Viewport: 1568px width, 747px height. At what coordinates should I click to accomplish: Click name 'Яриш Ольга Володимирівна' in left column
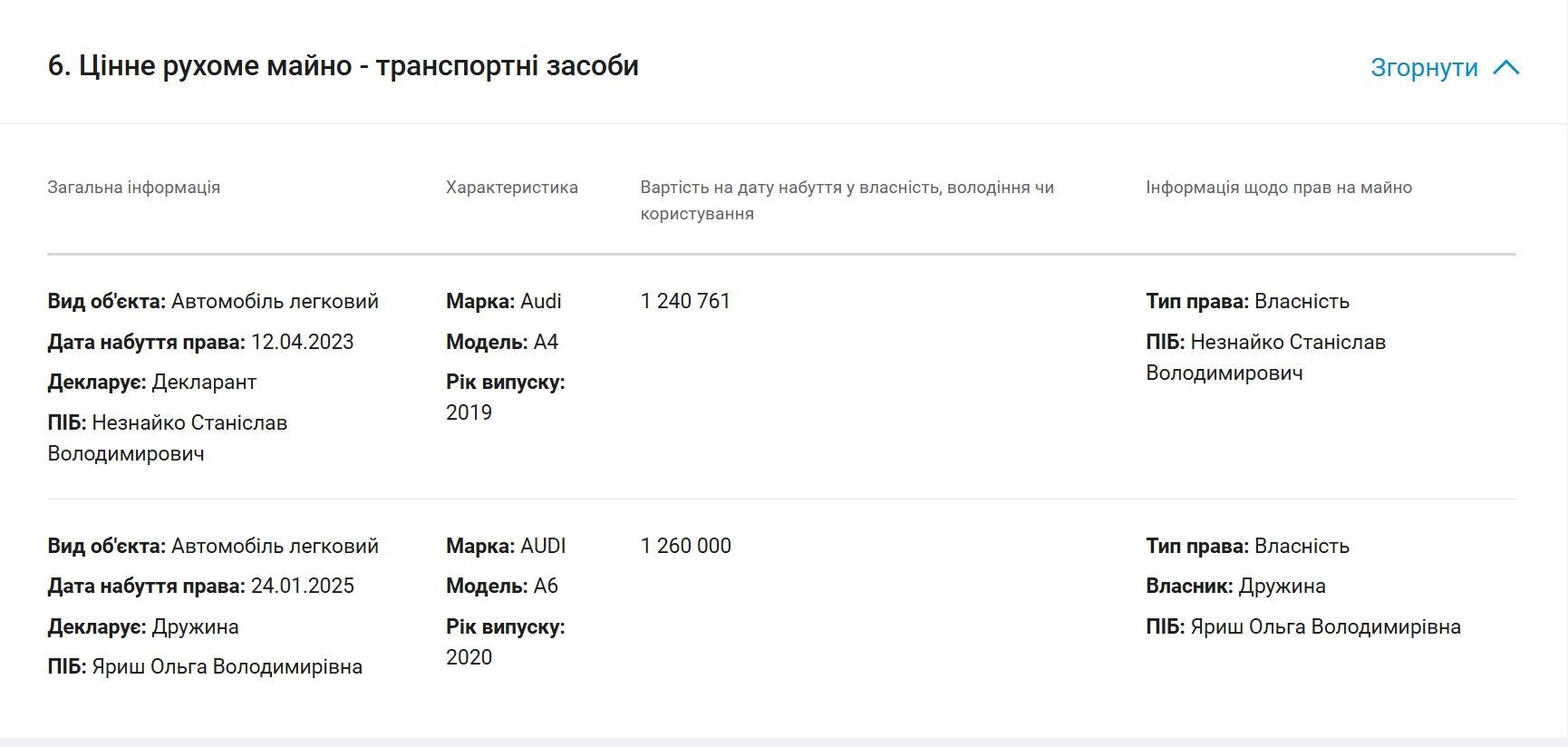click(227, 667)
